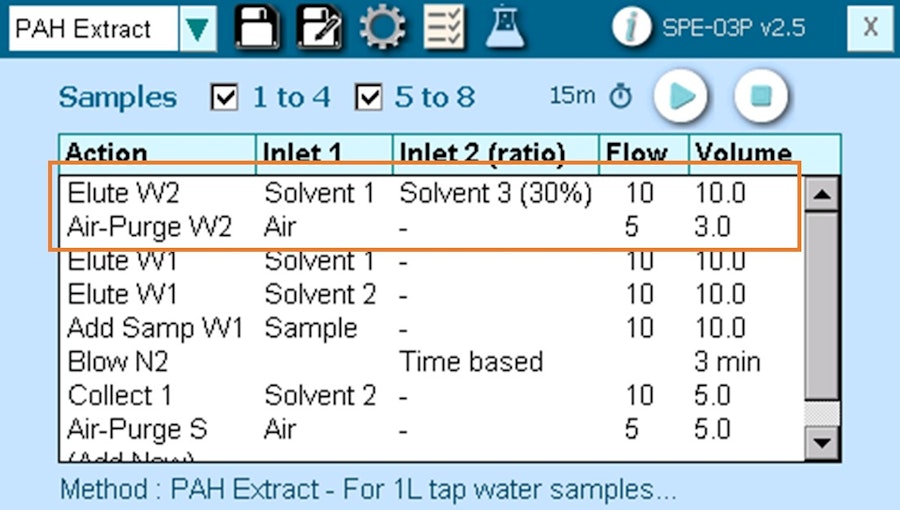Click the PAH Extract method name field
Screen dimensions: 900x510
[94, 29]
